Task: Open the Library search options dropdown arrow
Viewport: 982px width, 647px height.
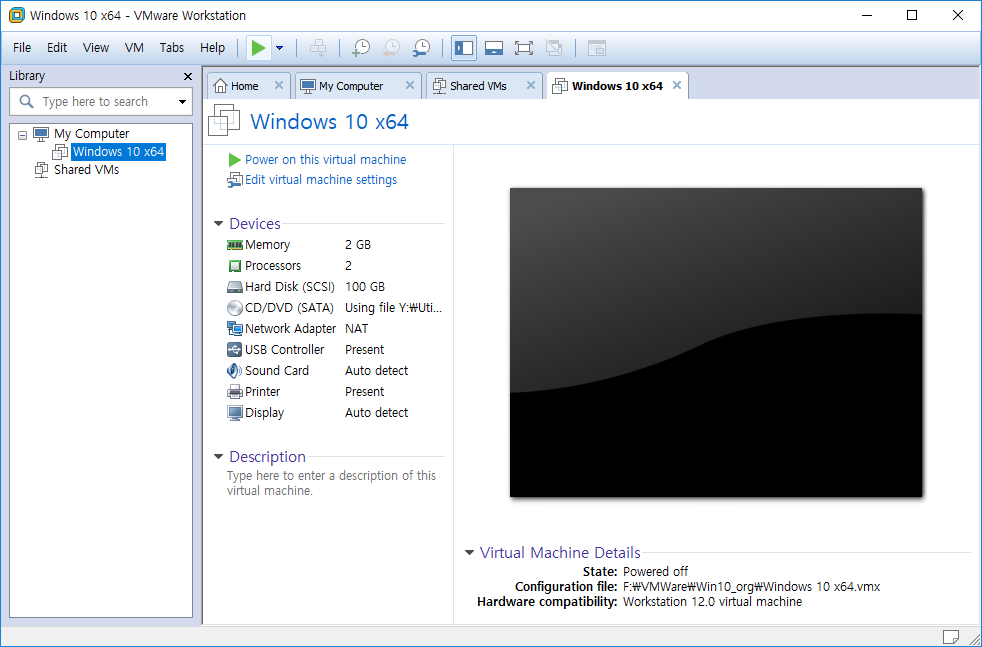Action: [182, 102]
